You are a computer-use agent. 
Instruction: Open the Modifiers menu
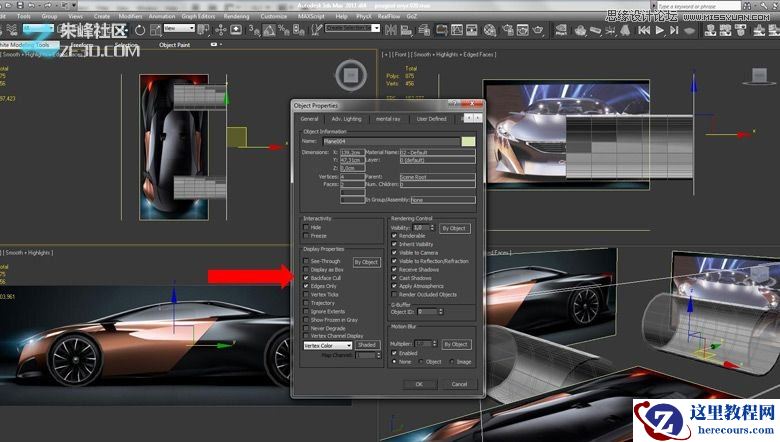(130, 16)
